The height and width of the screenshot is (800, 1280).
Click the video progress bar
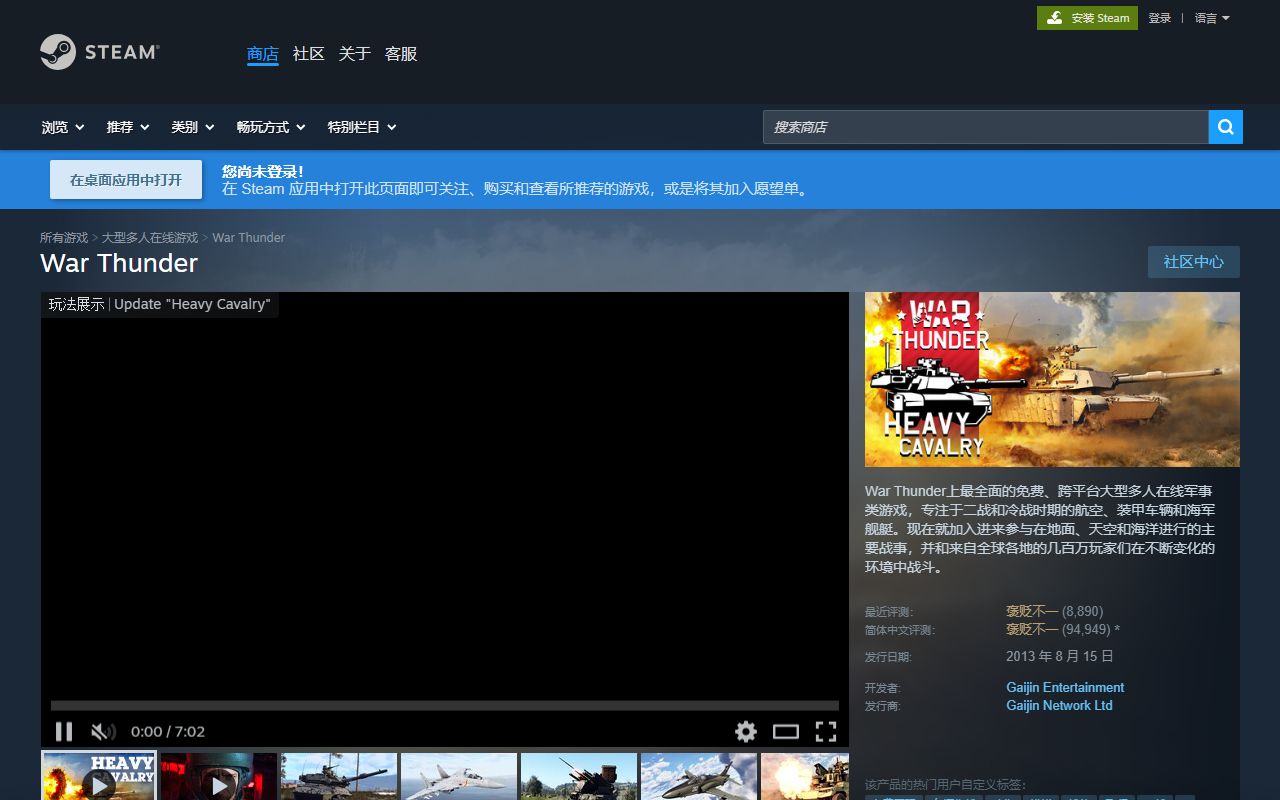[445, 706]
